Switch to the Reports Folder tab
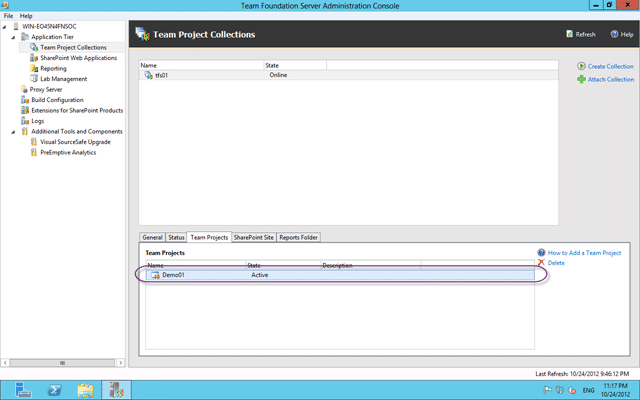Screen dimensions: 640x400 (298, 237)
